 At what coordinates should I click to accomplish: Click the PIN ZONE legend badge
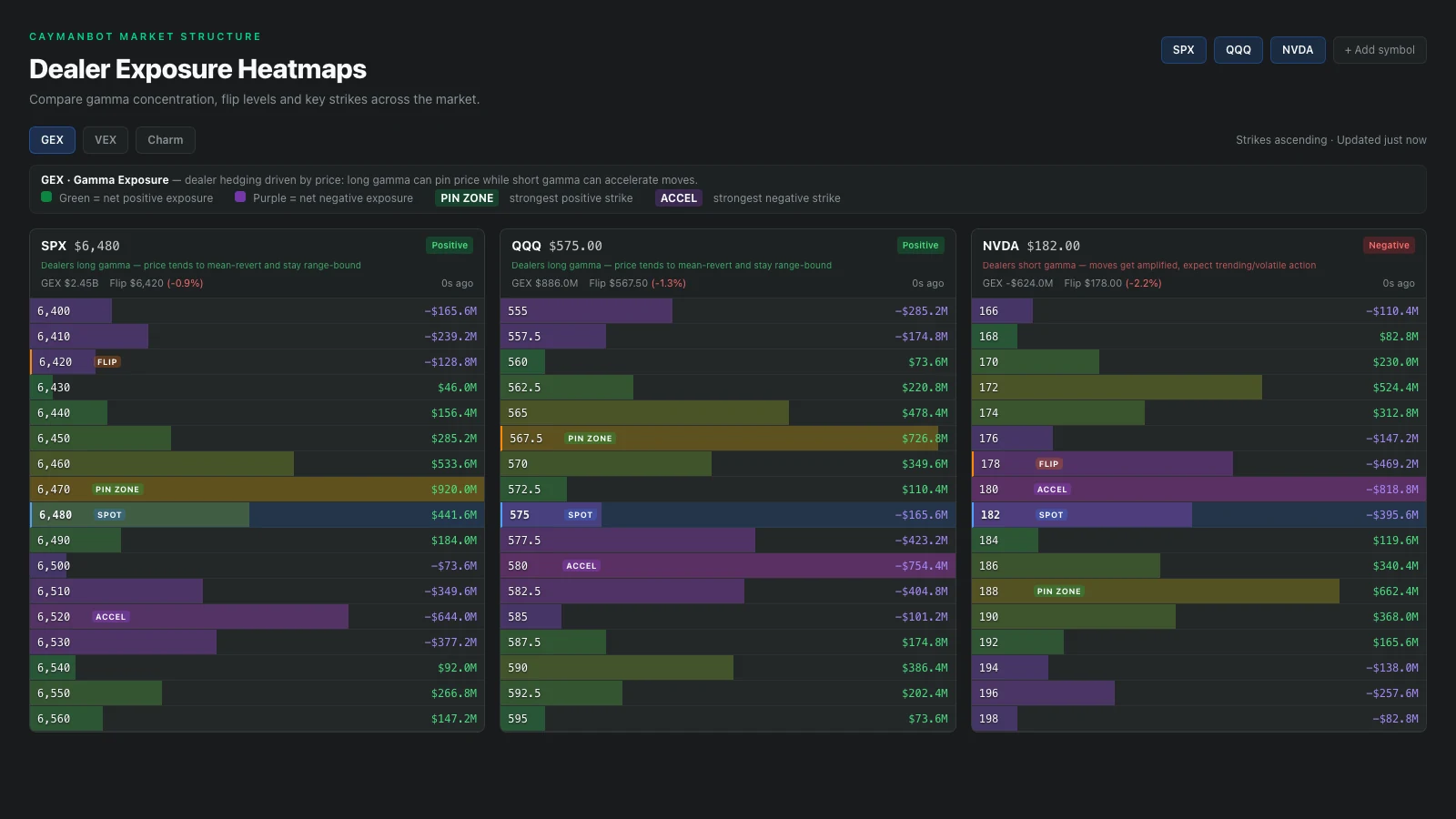(467, 198)
